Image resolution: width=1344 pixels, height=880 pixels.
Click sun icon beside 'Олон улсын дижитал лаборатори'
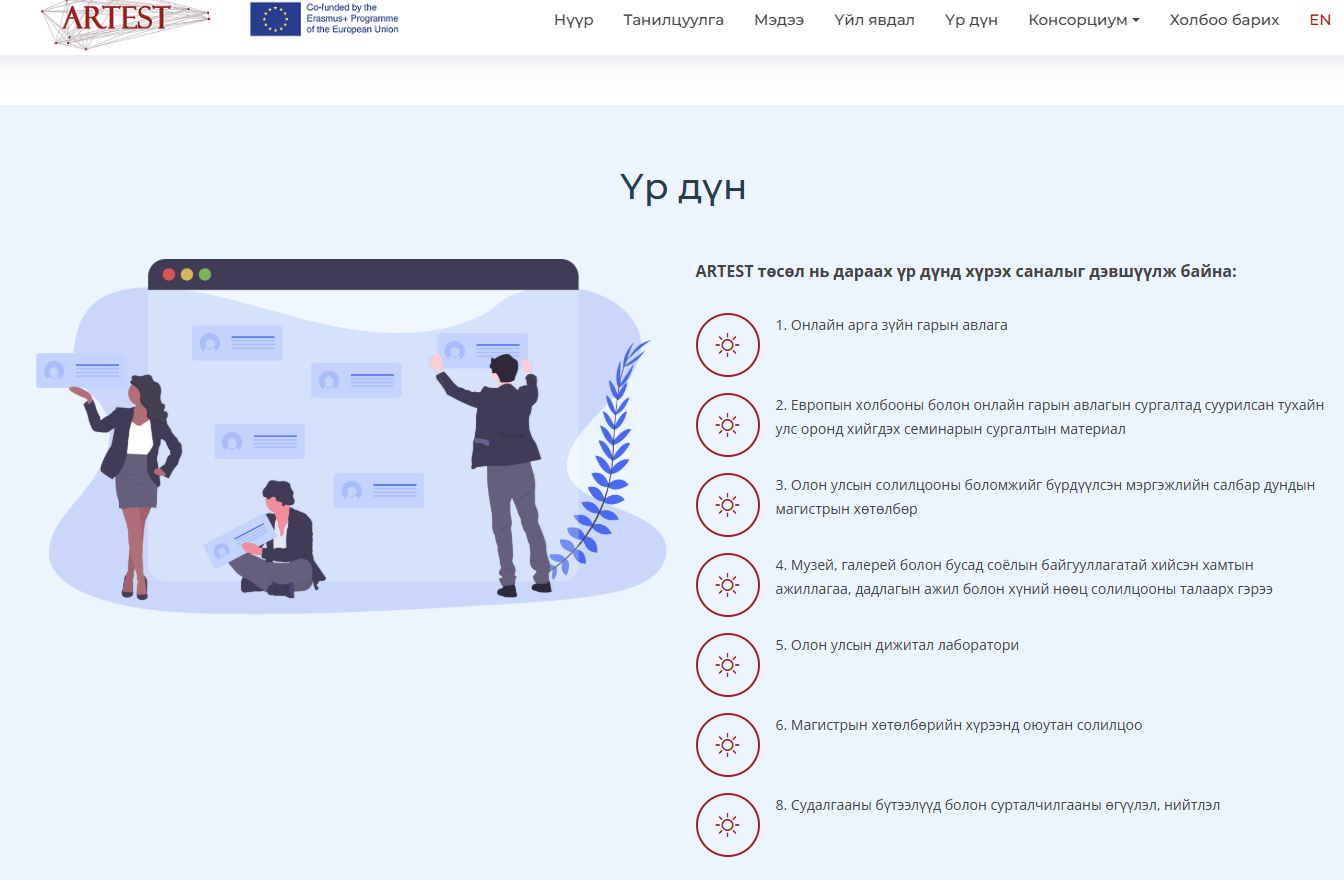pos(728,665)
